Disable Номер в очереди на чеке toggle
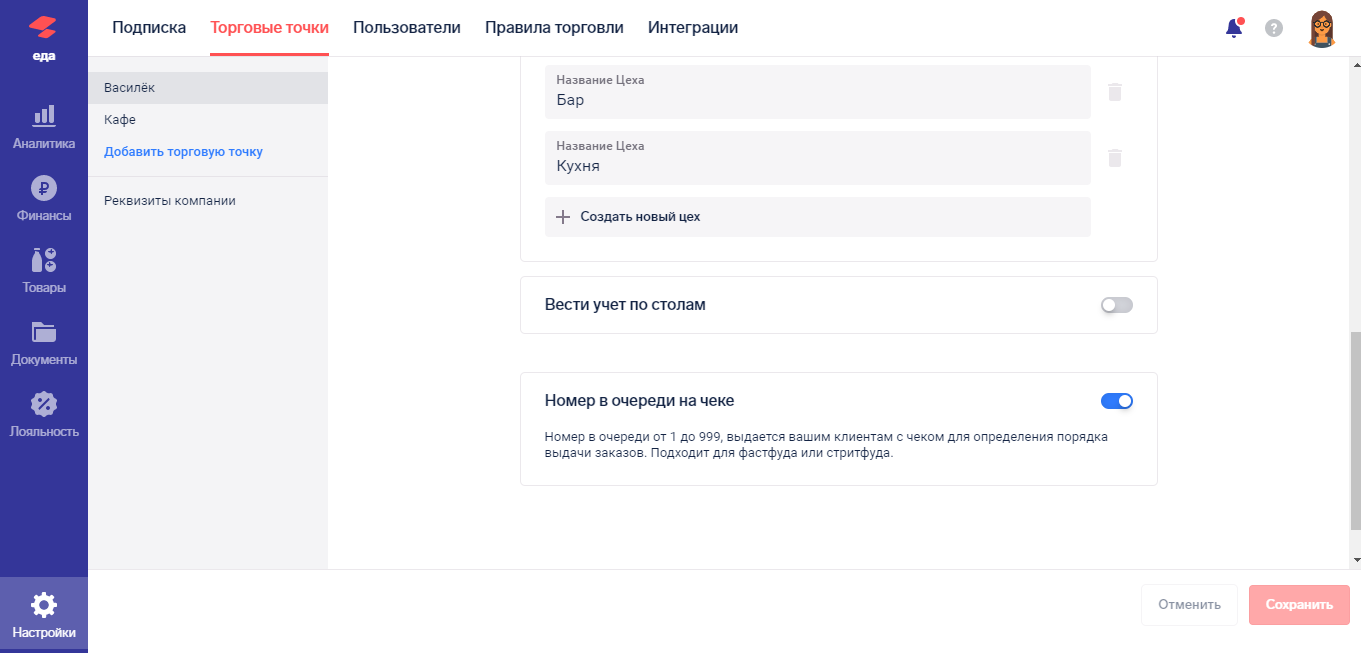The image size is (1361, 653). coord(1117,401)
